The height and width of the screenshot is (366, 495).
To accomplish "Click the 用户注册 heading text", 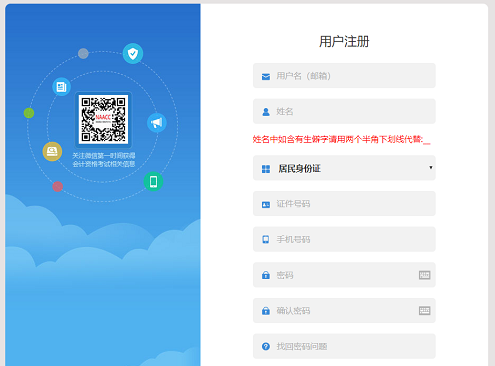I will 344,42.
